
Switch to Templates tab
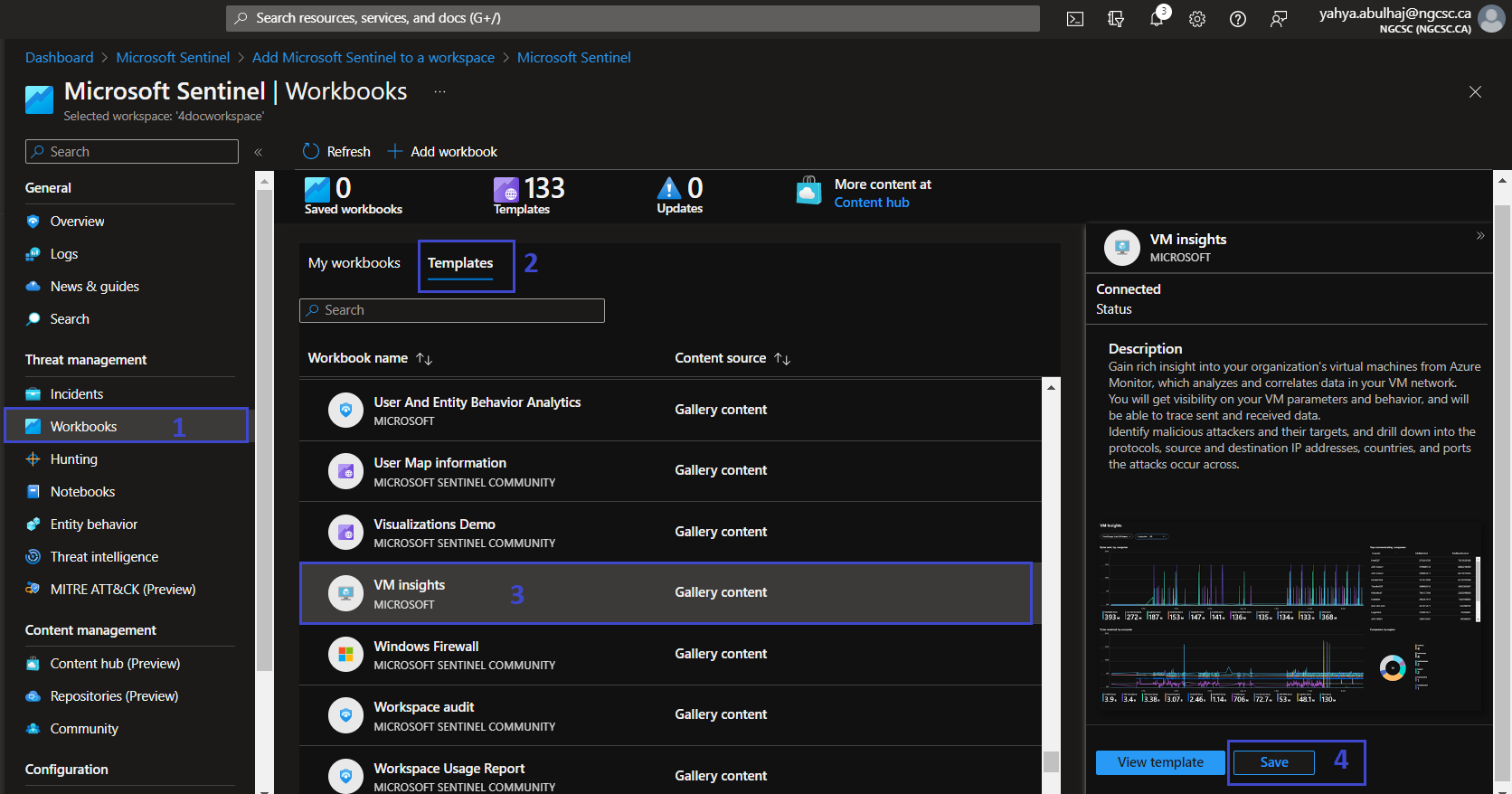tap(460, 263)
